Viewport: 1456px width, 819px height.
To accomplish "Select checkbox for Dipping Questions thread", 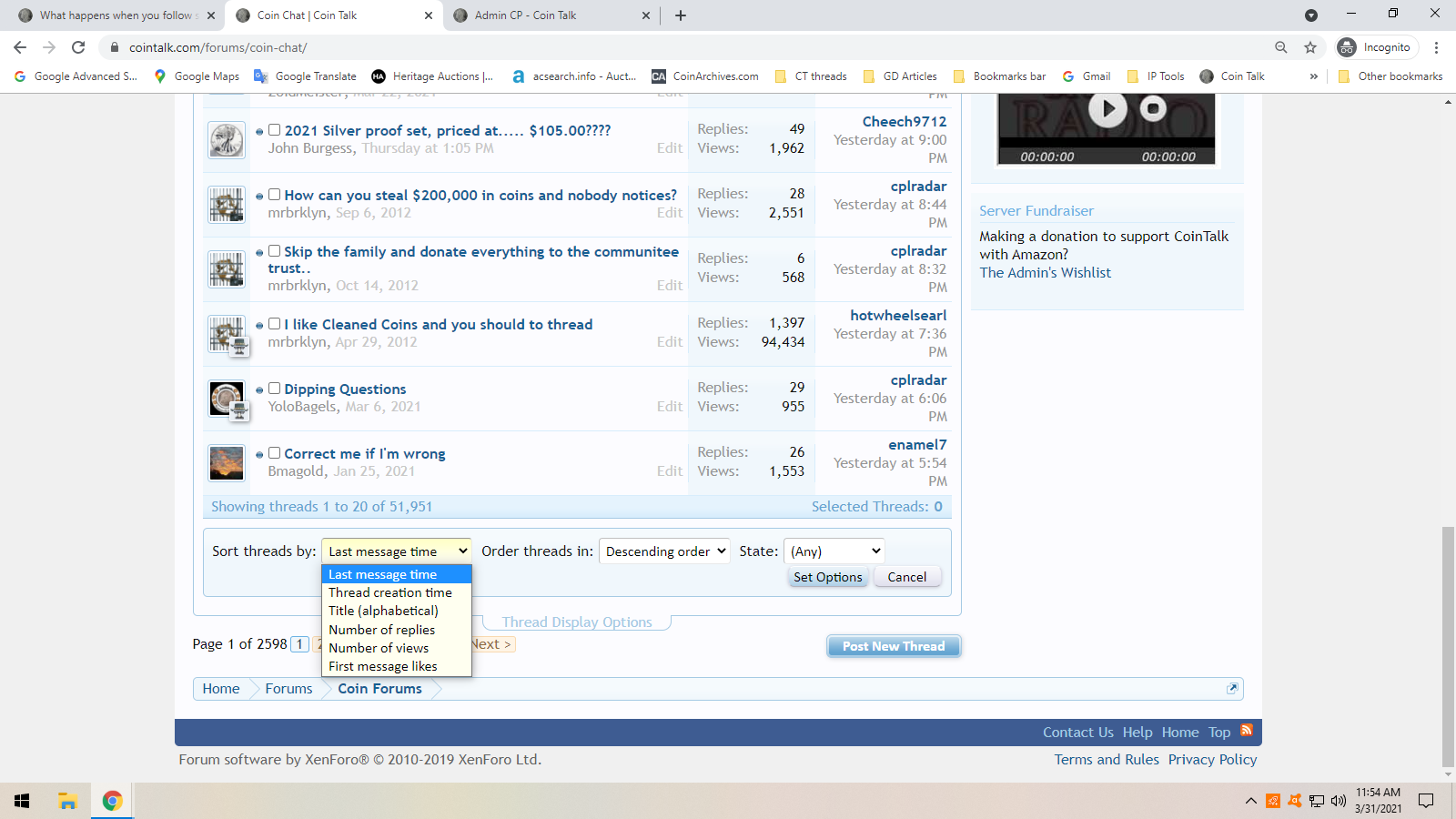I will click(274, 389).
